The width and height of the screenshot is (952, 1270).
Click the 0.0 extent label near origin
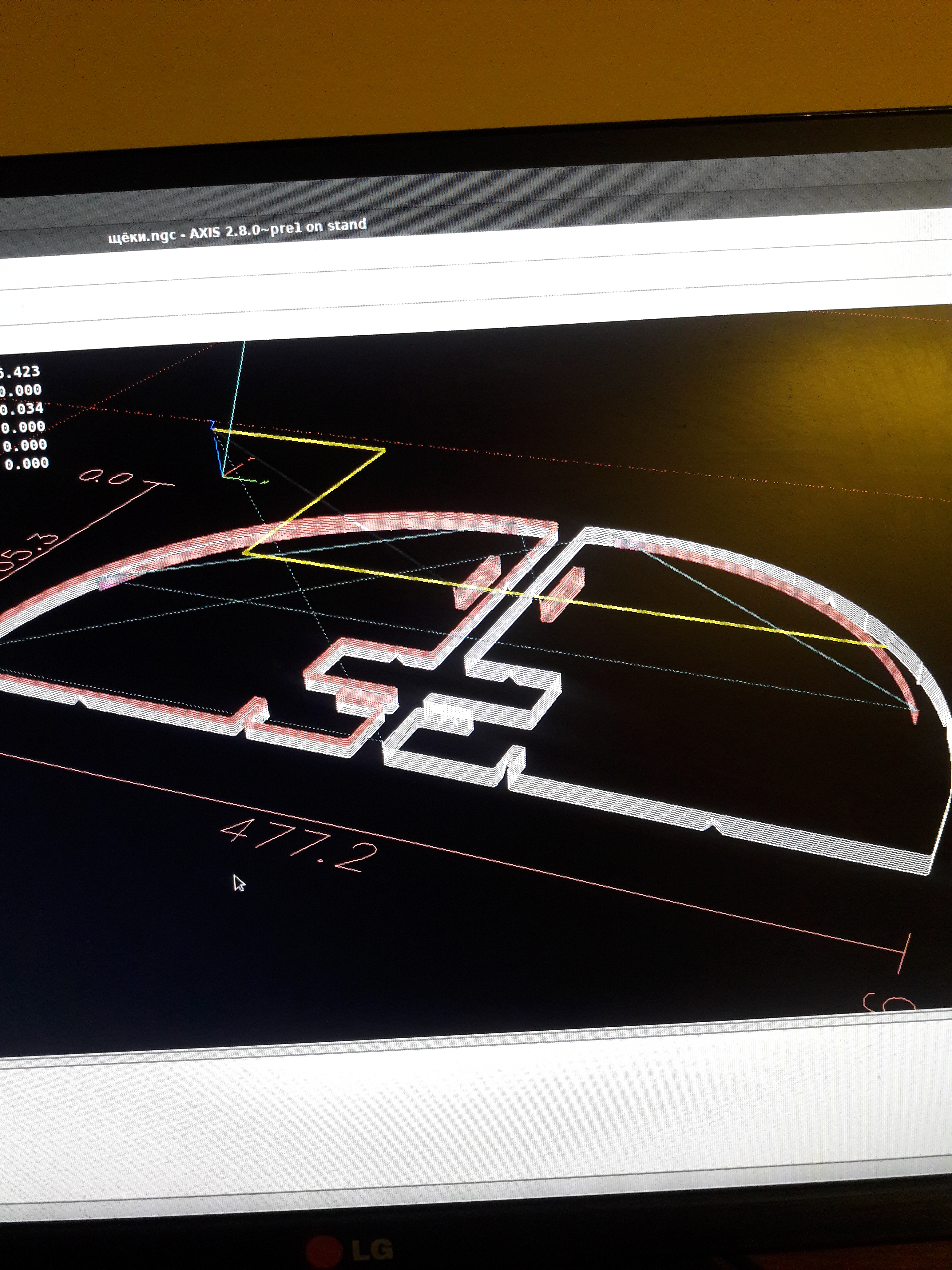click(107, 478)
